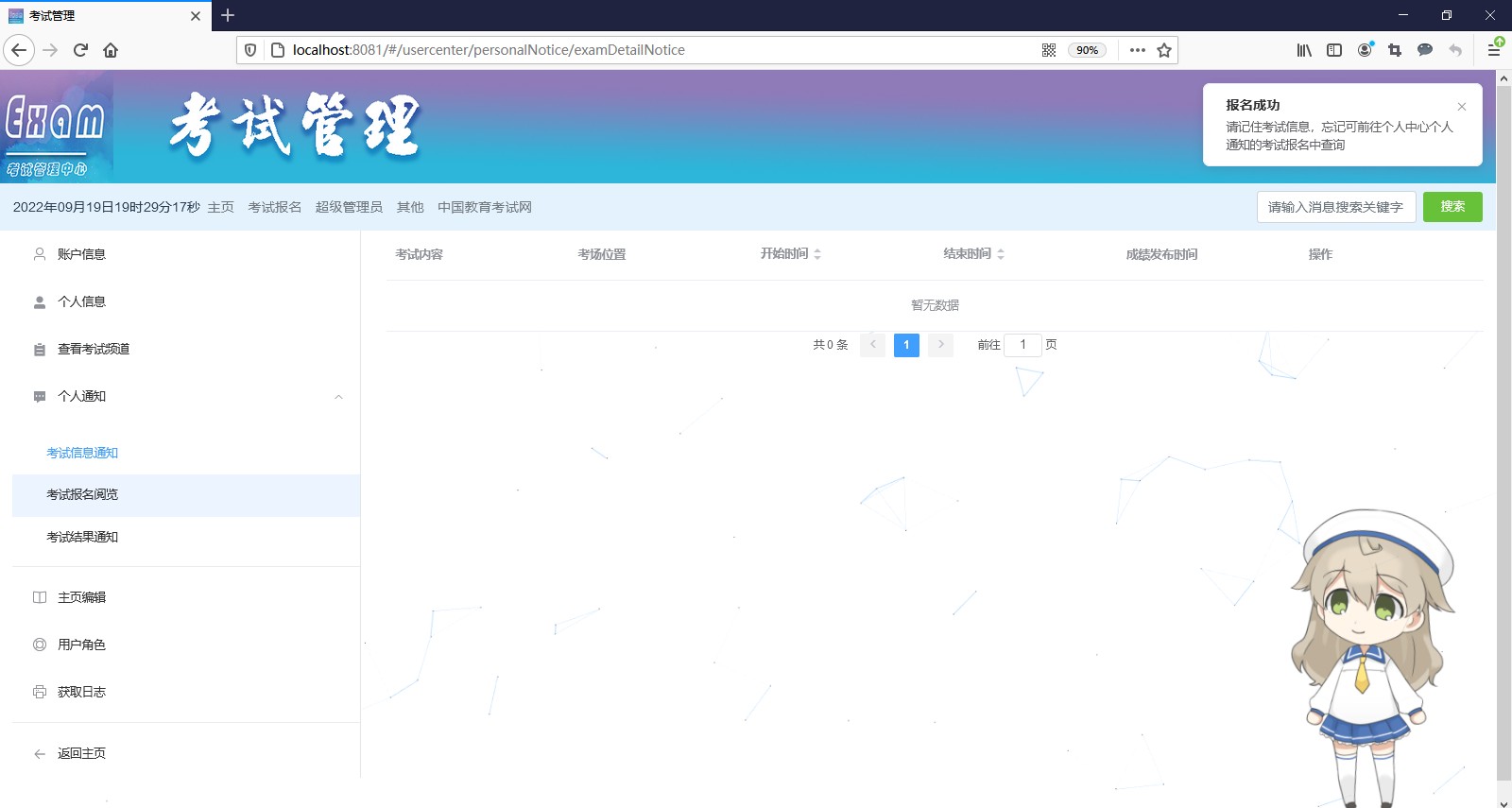This screenshot has width=1512, height=808.
Task: Open 用户角色 in the sidebar
Action: point(186,645)
